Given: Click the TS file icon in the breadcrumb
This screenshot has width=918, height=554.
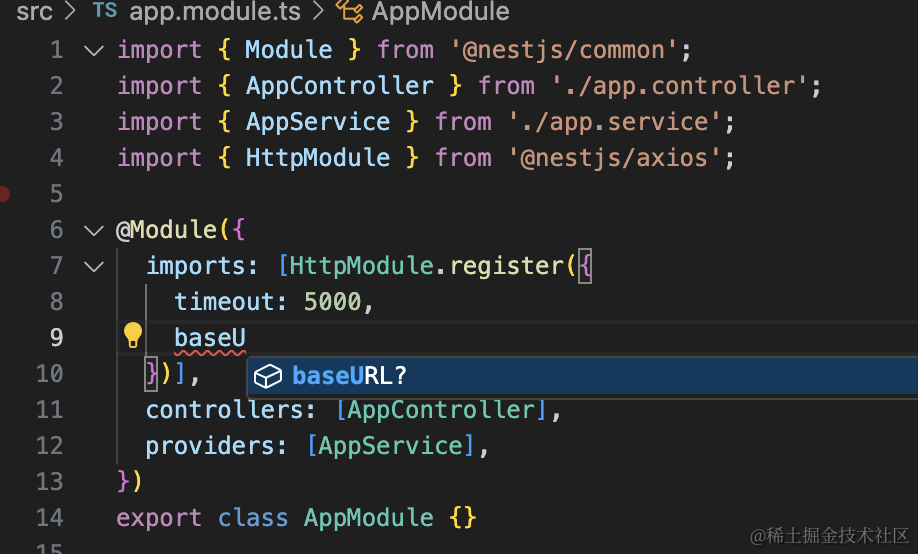Looking at the screenshot, I should [x=104, y=12].
